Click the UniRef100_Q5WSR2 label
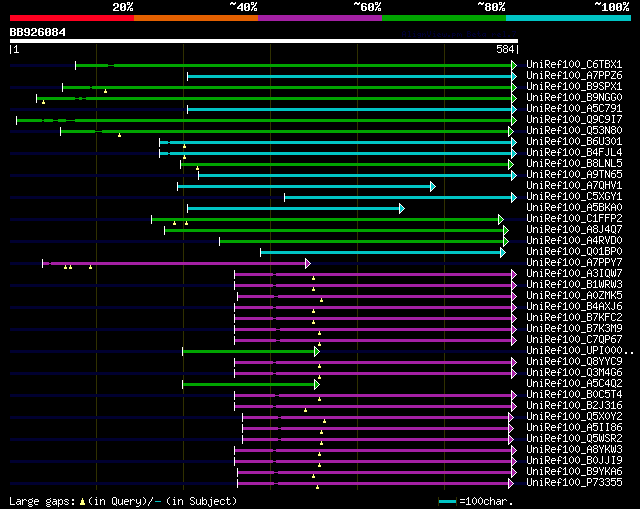Screen dimensions: 640x509 574,439
